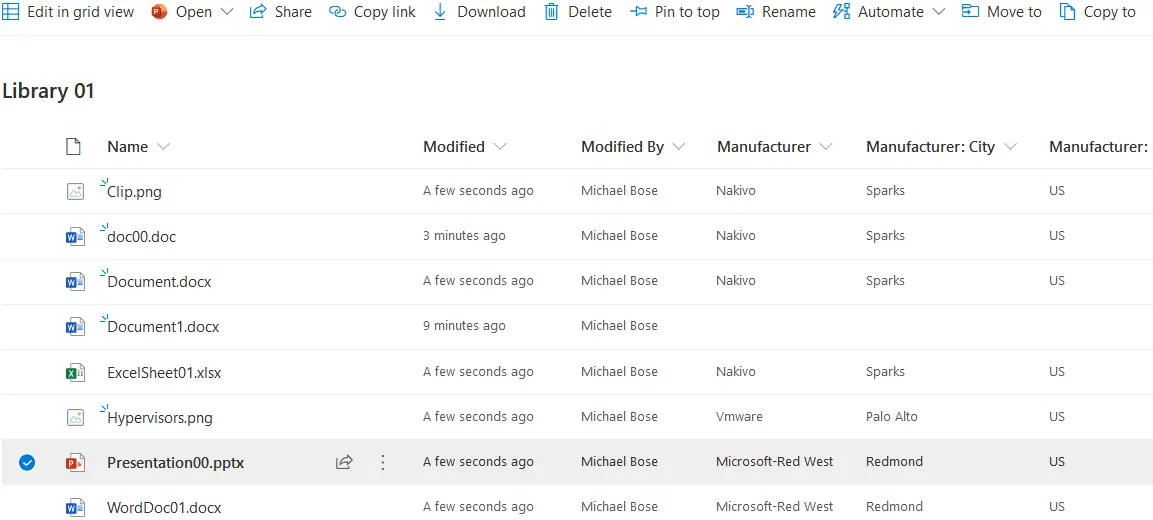The image size is (1153, 520).
Task: Click the Edit in grid view icon
Action: pyautogui.click(x=11, y=12)
